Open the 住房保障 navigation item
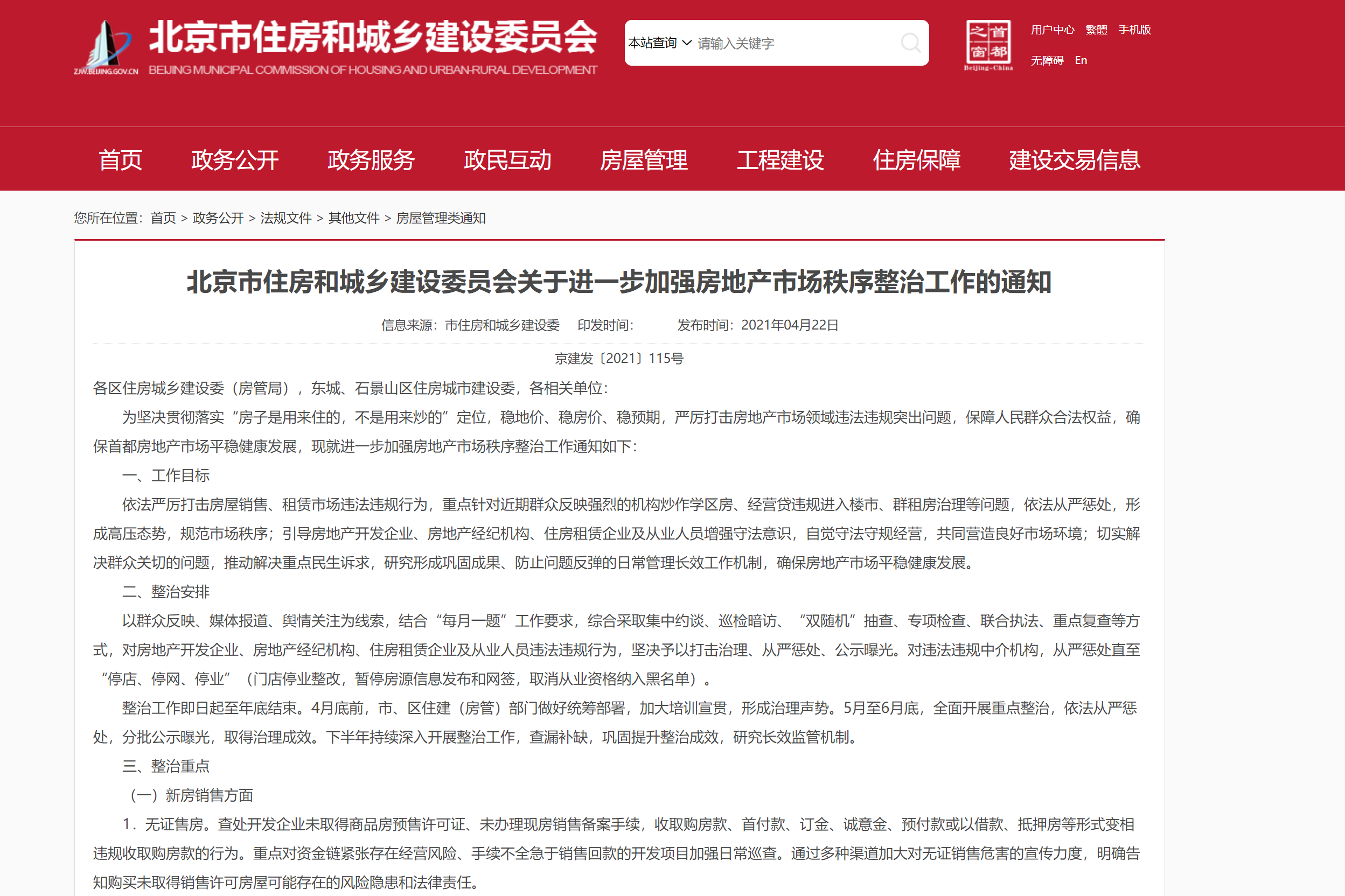Image resolution: width=1345 pixels, height=896 pixels. (916, 160)
